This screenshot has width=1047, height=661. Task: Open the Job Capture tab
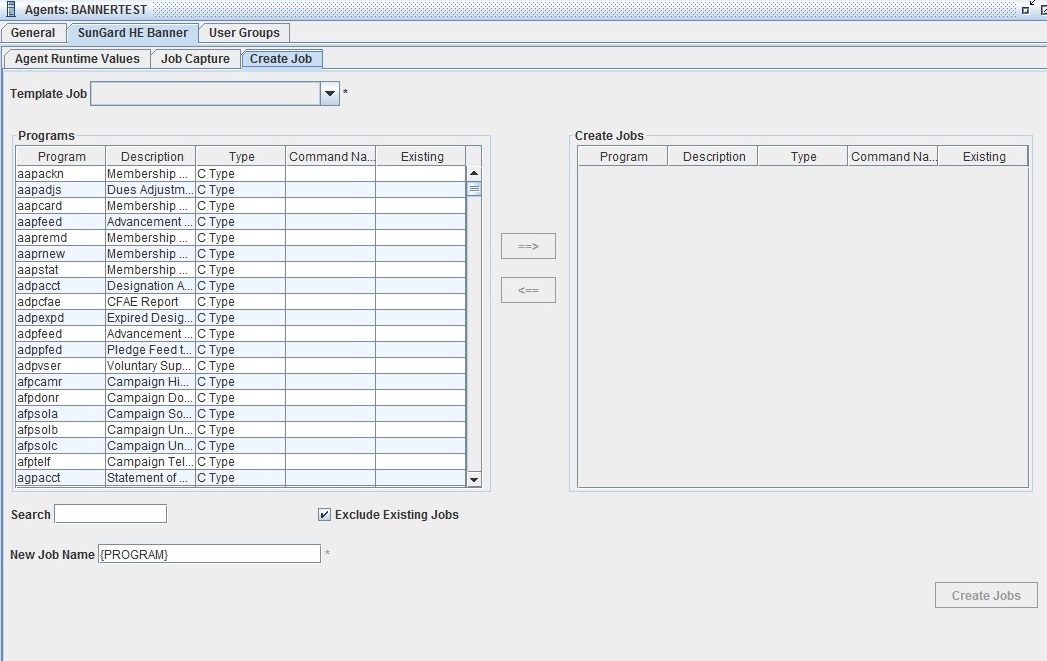click(196, 58)
